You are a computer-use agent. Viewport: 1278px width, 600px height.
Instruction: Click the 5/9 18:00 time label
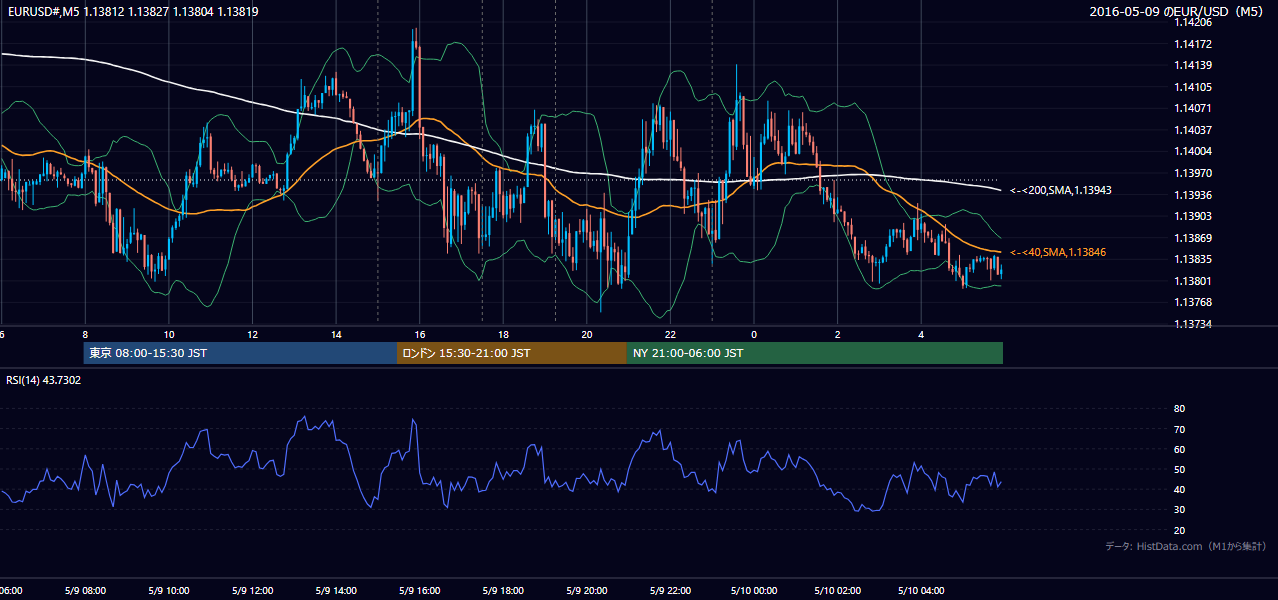coord(503,591)
